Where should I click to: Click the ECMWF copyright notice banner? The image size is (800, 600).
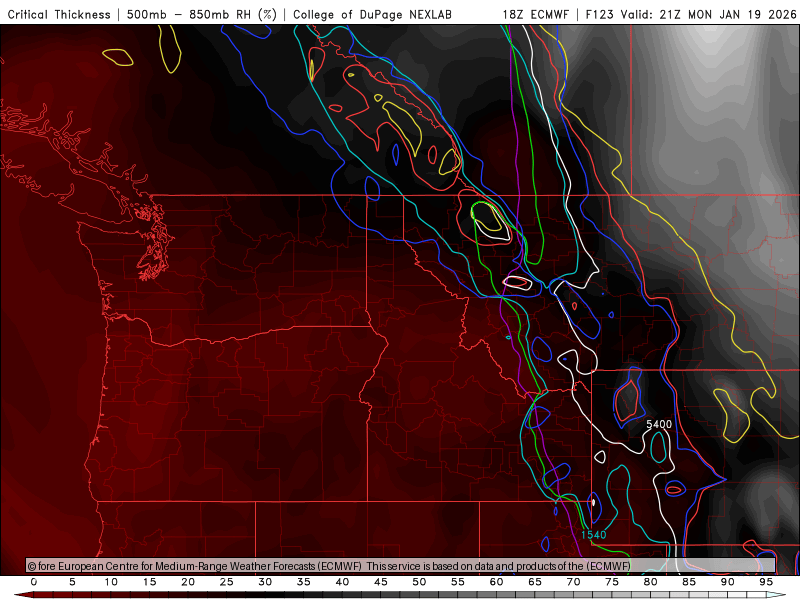point(401,565)
